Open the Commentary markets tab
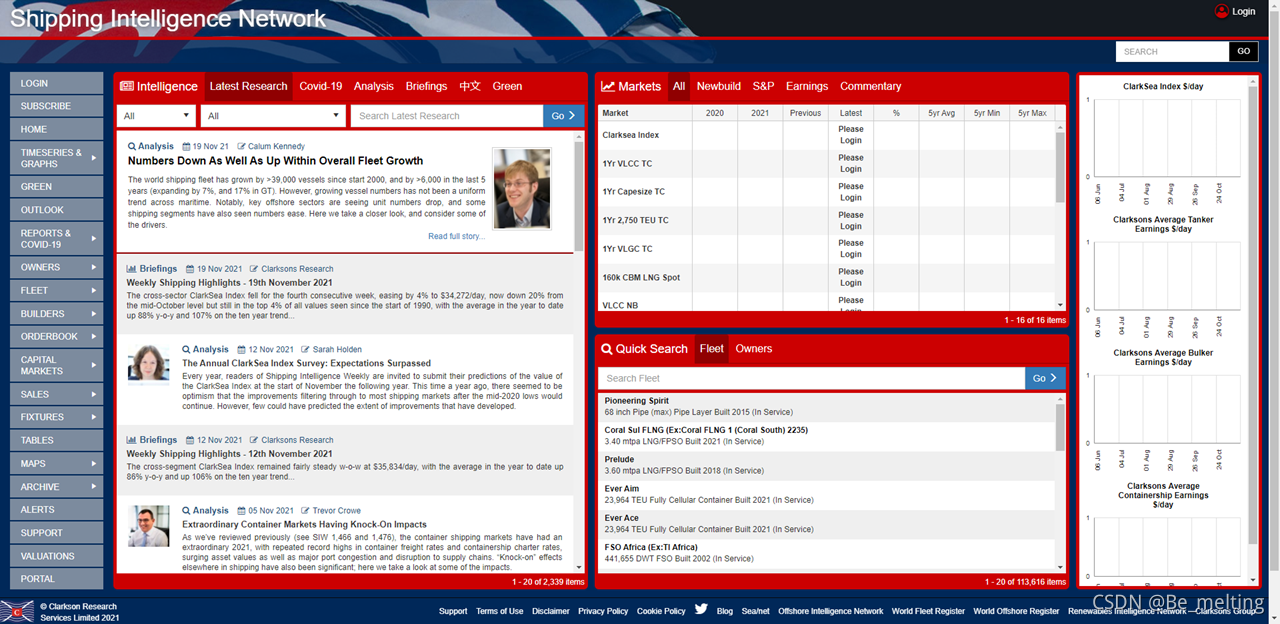 [870, 86]
